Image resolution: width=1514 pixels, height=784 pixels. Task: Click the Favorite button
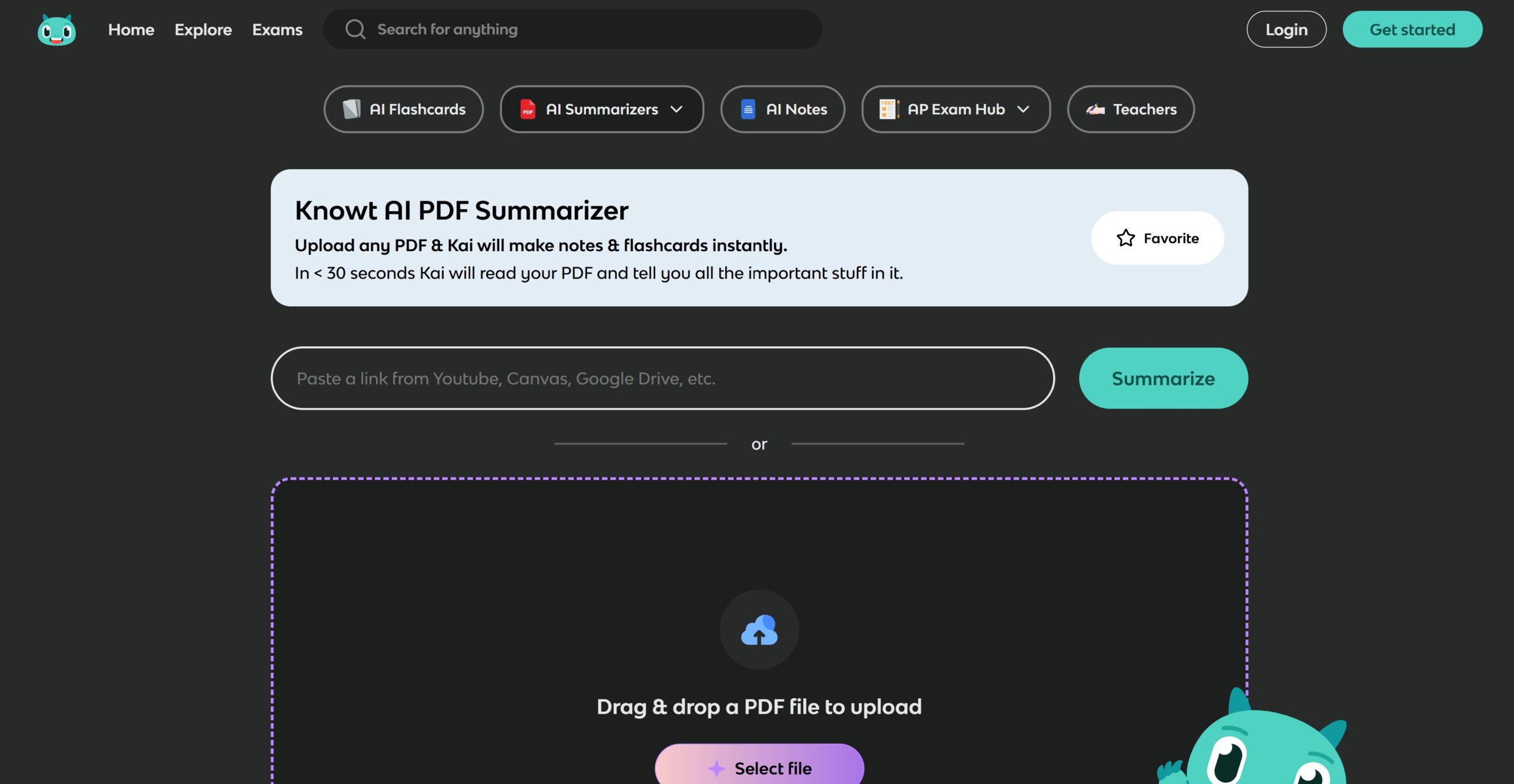[x=1157, y=238]
